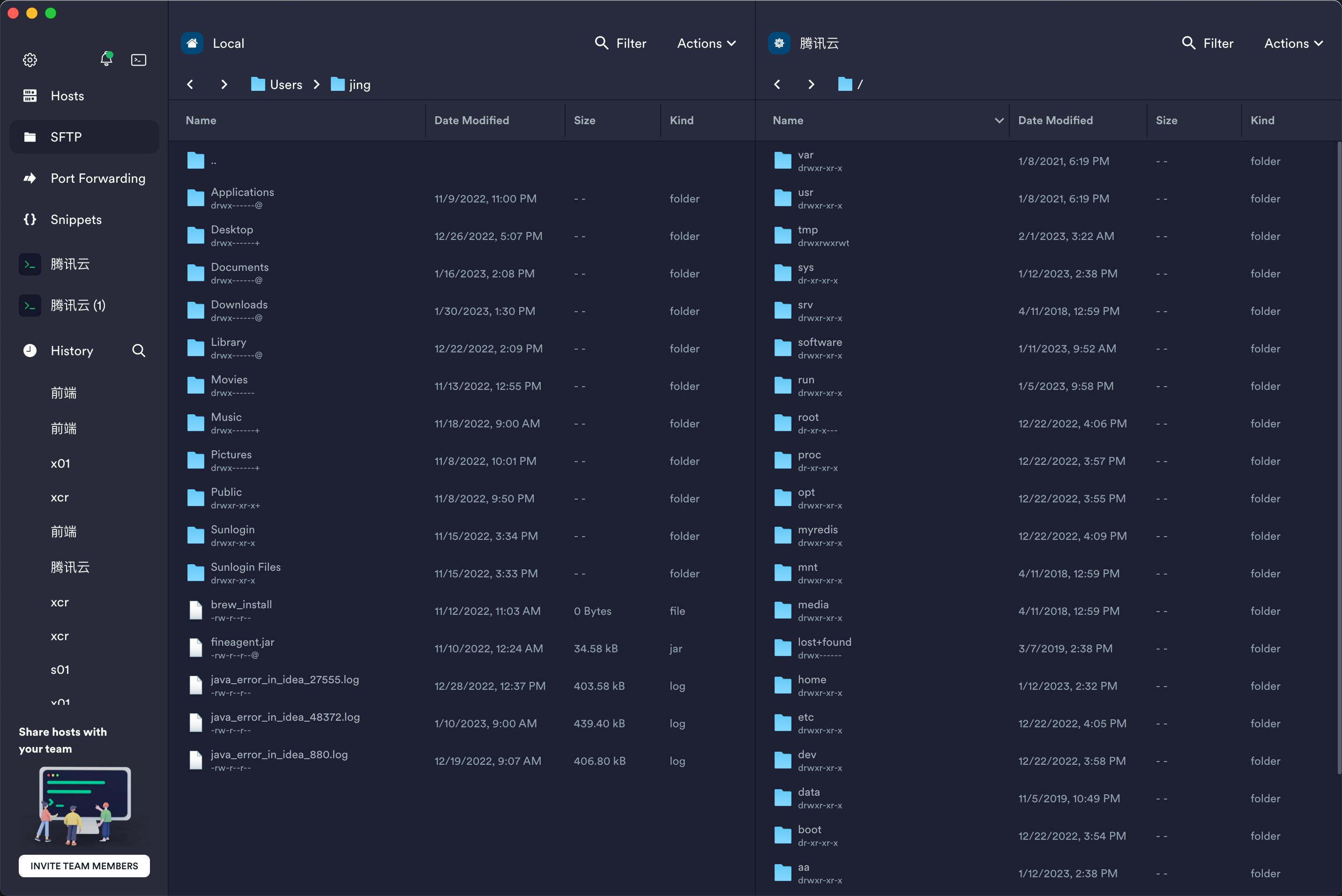
Task: Expand the Local Actions dropdown
Action: point(706,43)
